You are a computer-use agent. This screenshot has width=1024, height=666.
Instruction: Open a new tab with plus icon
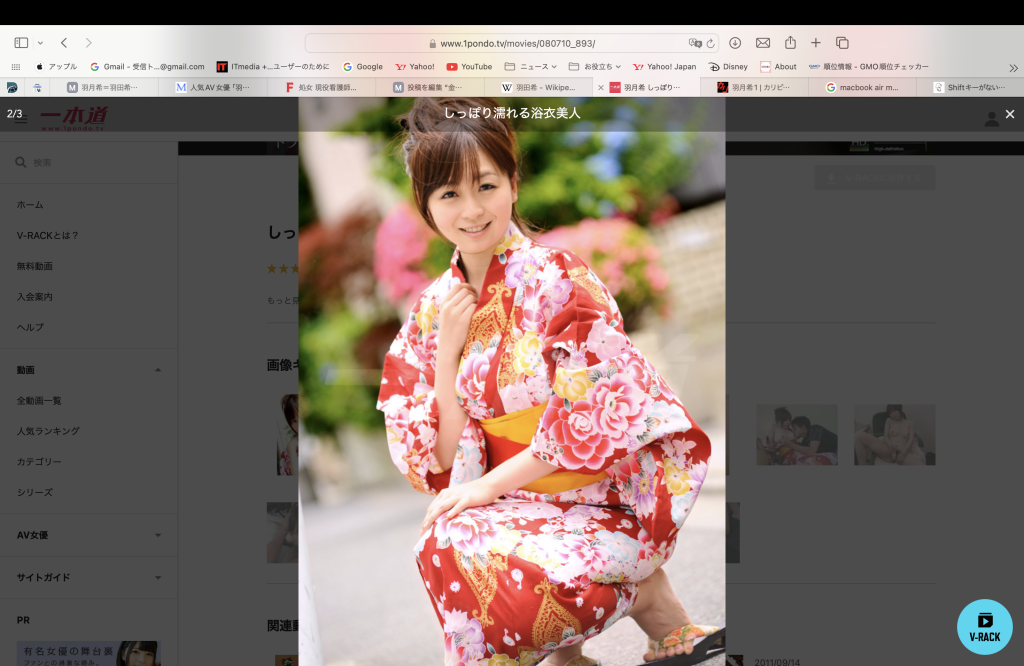click(816, 43)
